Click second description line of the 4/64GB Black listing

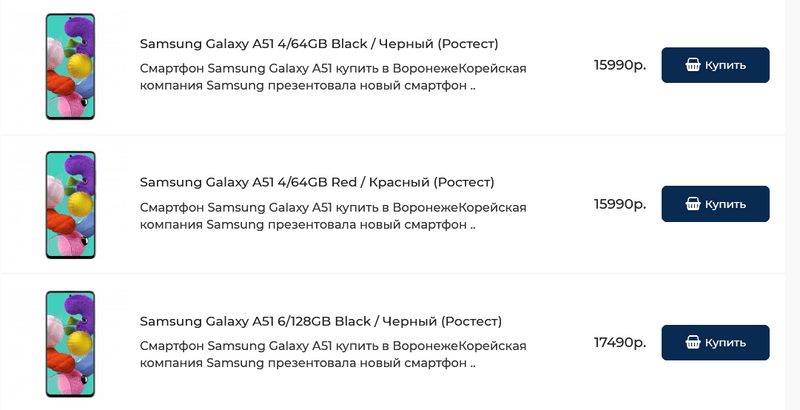pyautogui.click(x=307, y=86)
